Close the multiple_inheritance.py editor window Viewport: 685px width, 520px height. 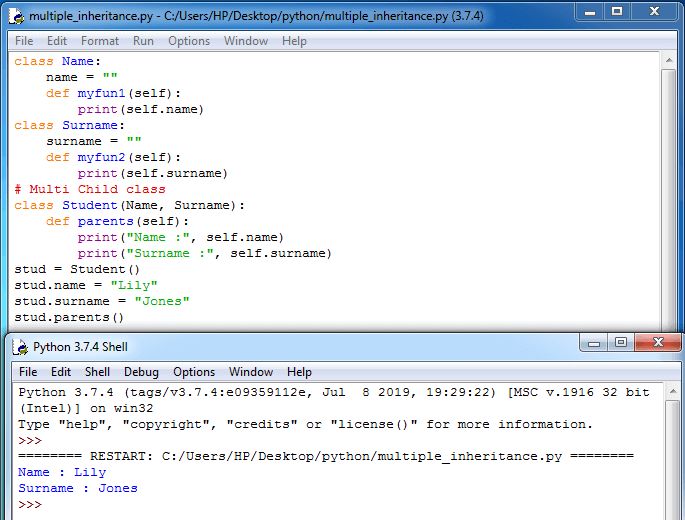[x=654, y=12]
